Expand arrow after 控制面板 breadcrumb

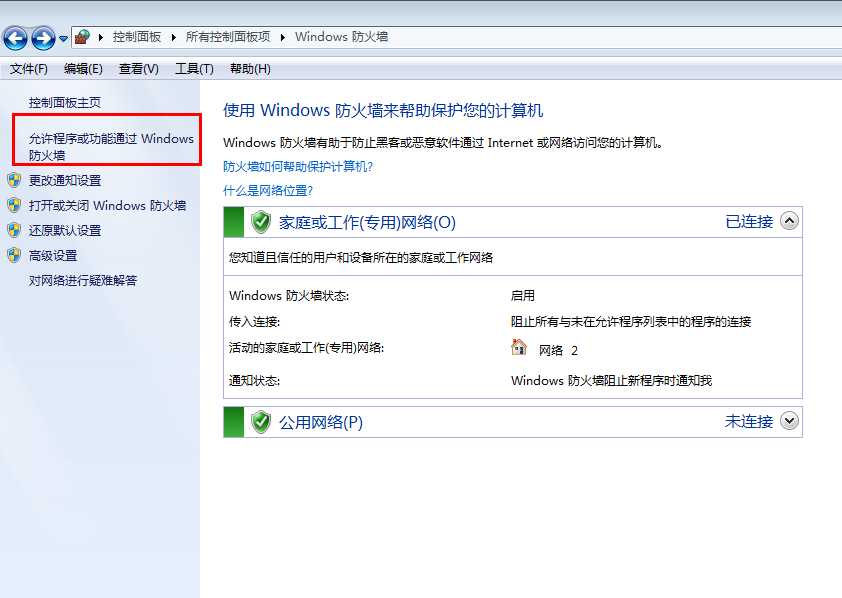coord(173,37)
